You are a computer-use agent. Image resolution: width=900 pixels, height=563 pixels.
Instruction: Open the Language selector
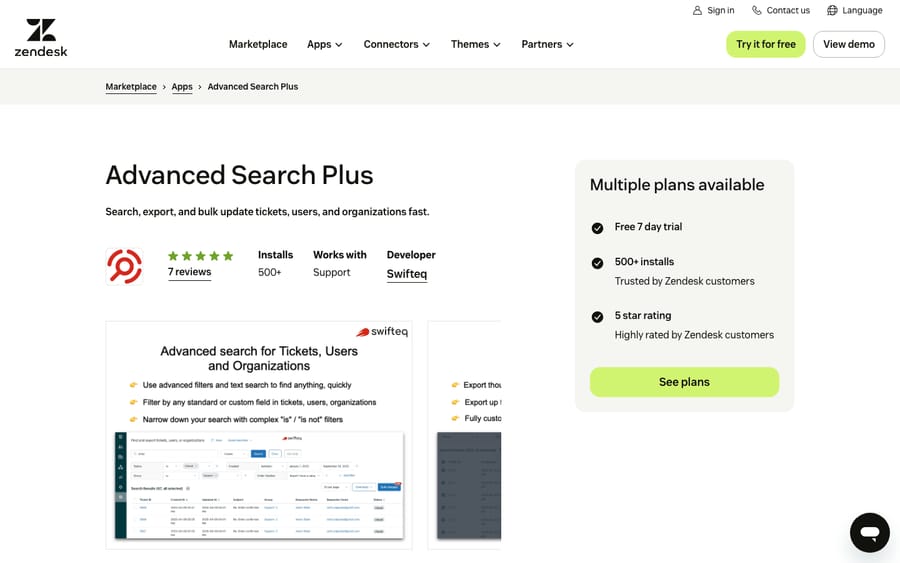(855, 10)
